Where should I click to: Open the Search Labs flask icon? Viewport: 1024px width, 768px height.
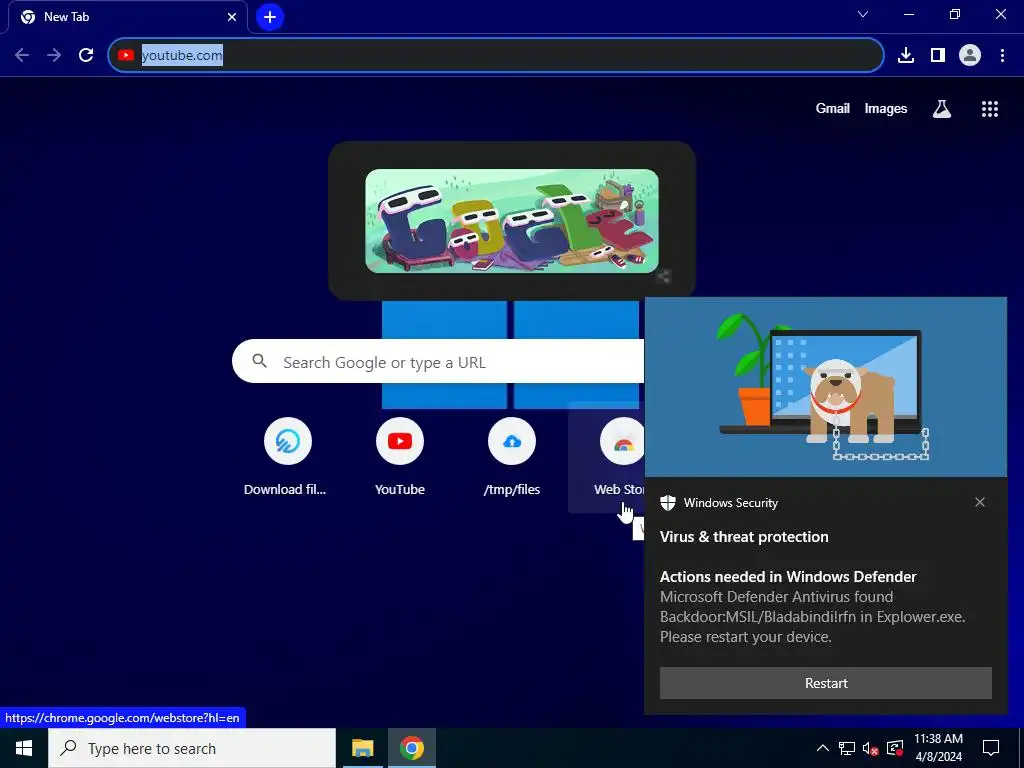click(x=942, y=109)
